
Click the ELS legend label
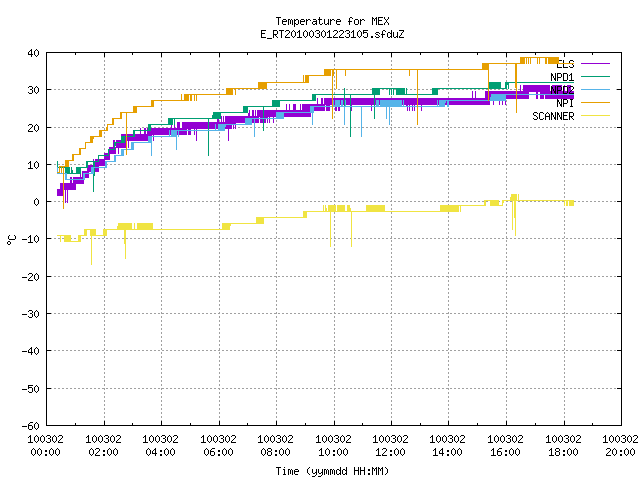(565, 64)
